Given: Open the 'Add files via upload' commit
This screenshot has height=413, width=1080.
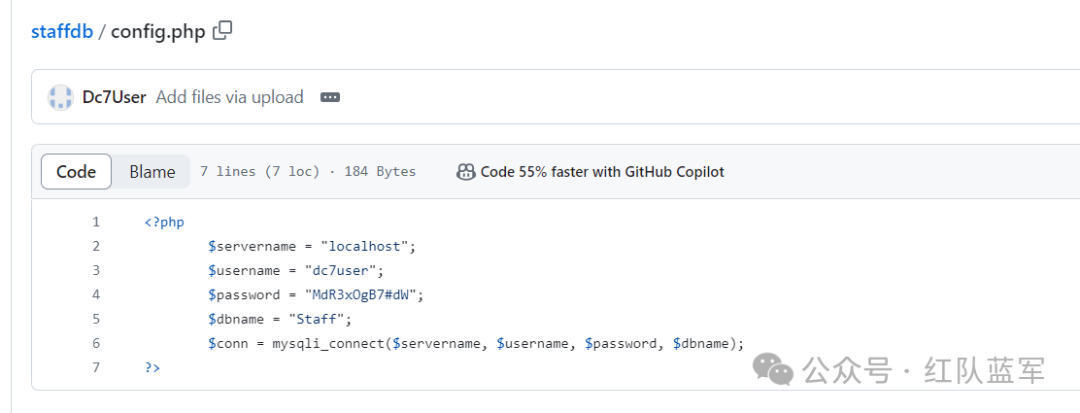Looking at the screenshot, I should point(229,97).
